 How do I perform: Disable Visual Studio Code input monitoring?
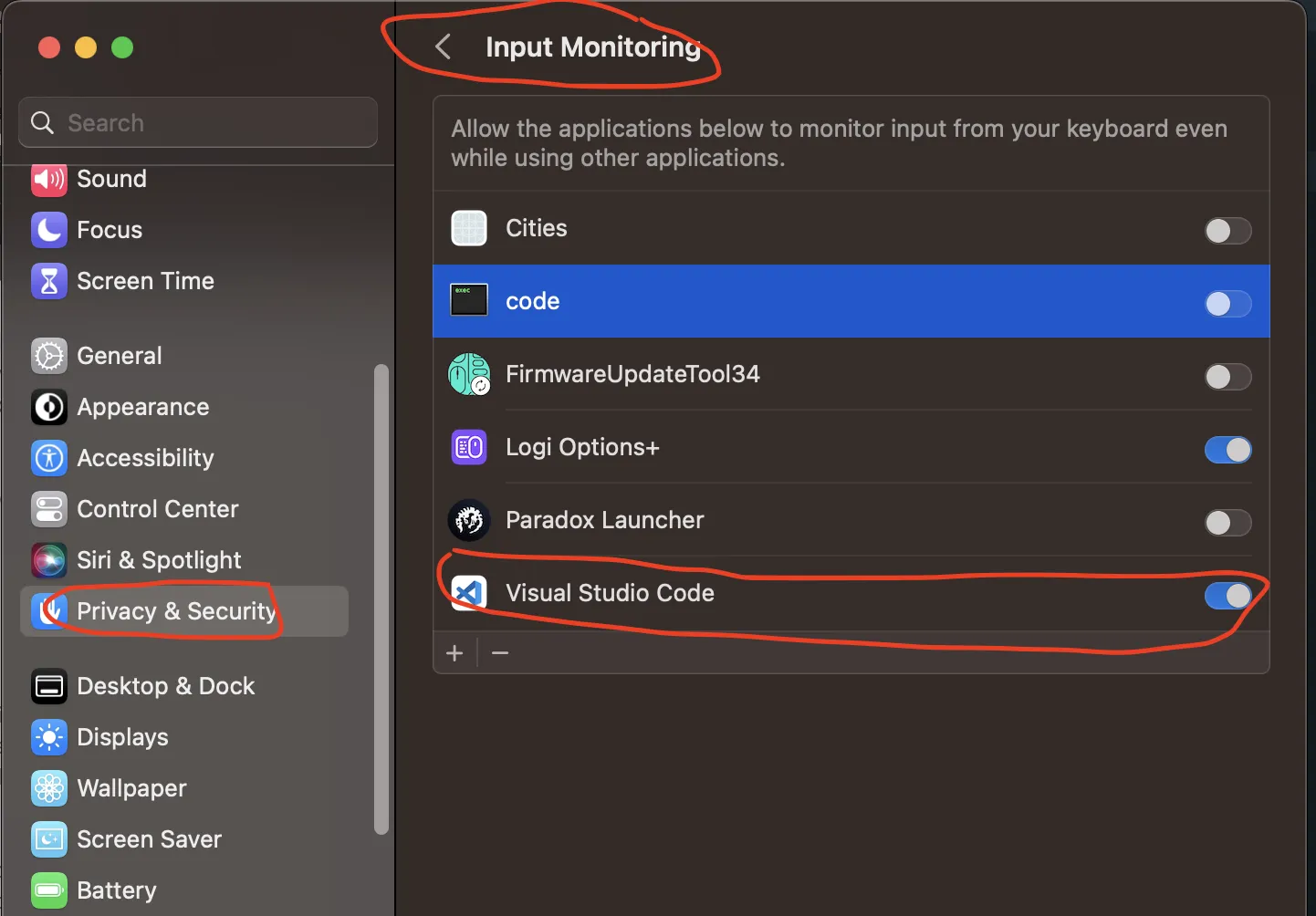click(1227, 596)
